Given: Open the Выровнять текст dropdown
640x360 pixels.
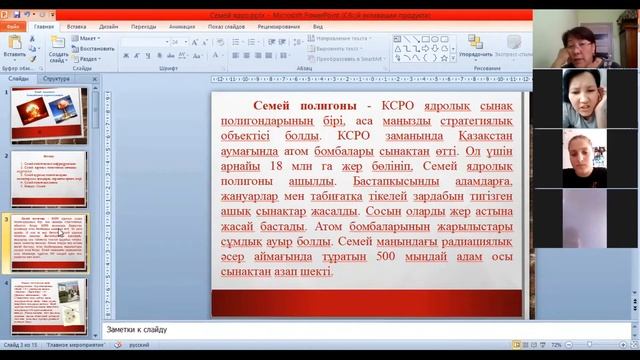Looking at the screenshot, I should 335,49.
